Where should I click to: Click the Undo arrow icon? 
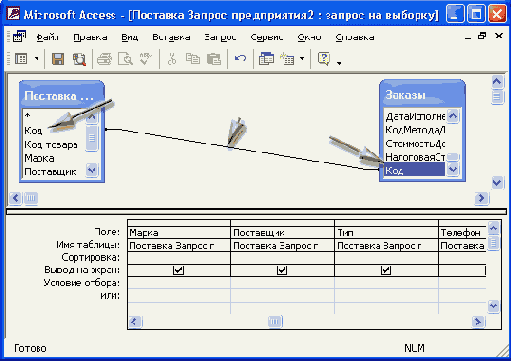tap(240, 59)
